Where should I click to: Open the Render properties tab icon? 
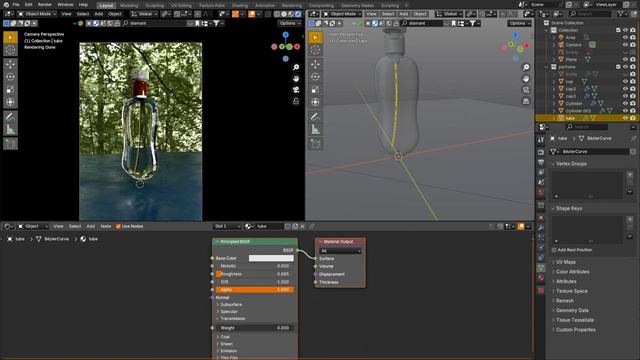point(541,152)
